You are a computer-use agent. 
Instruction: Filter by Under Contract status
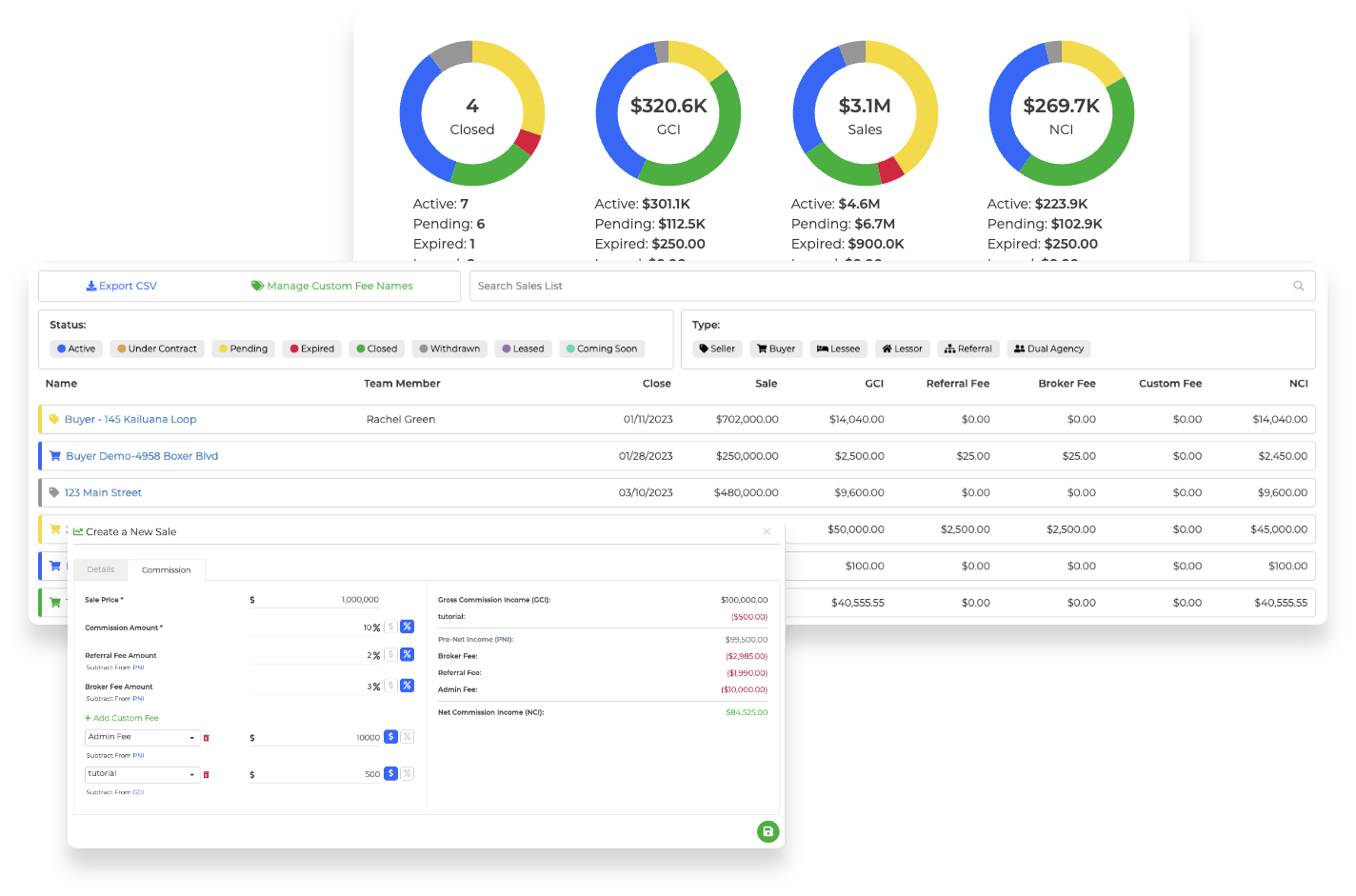[x=157, y=348]
